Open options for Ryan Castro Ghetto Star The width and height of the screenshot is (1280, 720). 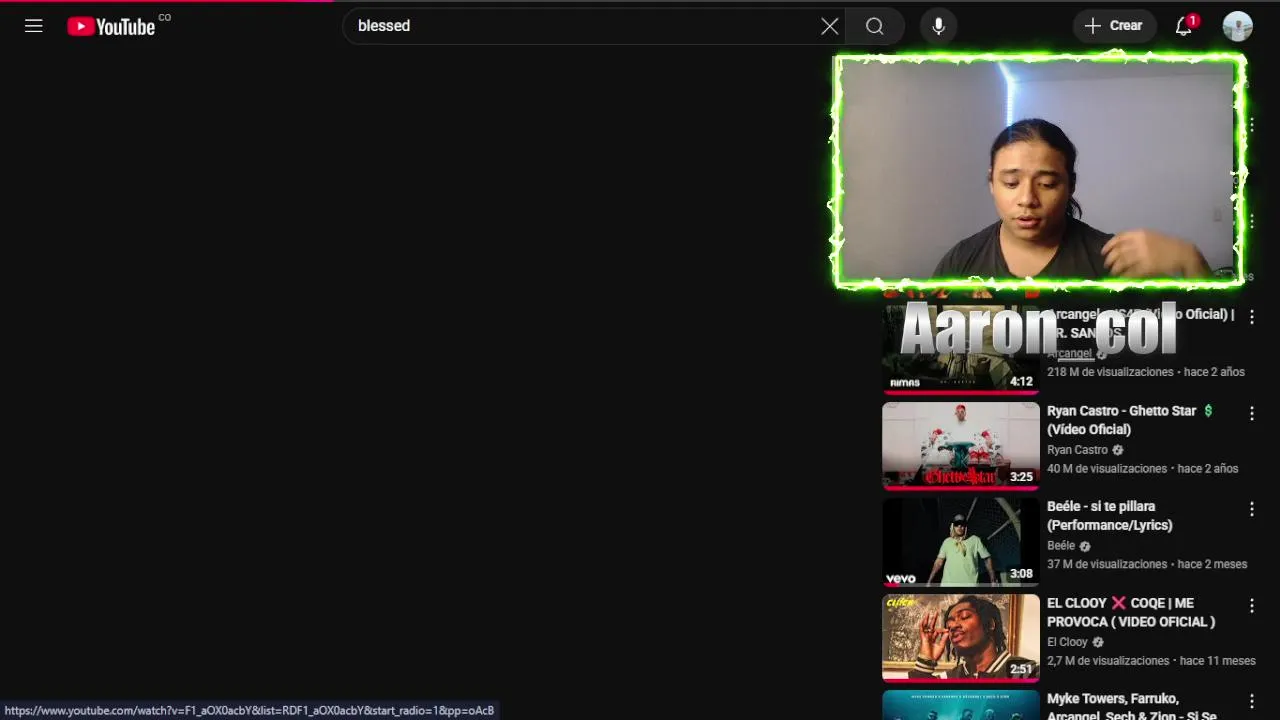(x=1251, y=413)
